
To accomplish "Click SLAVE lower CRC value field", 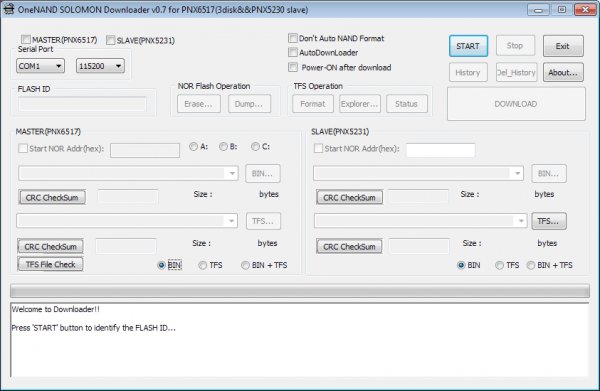I will tap(419, 246).
